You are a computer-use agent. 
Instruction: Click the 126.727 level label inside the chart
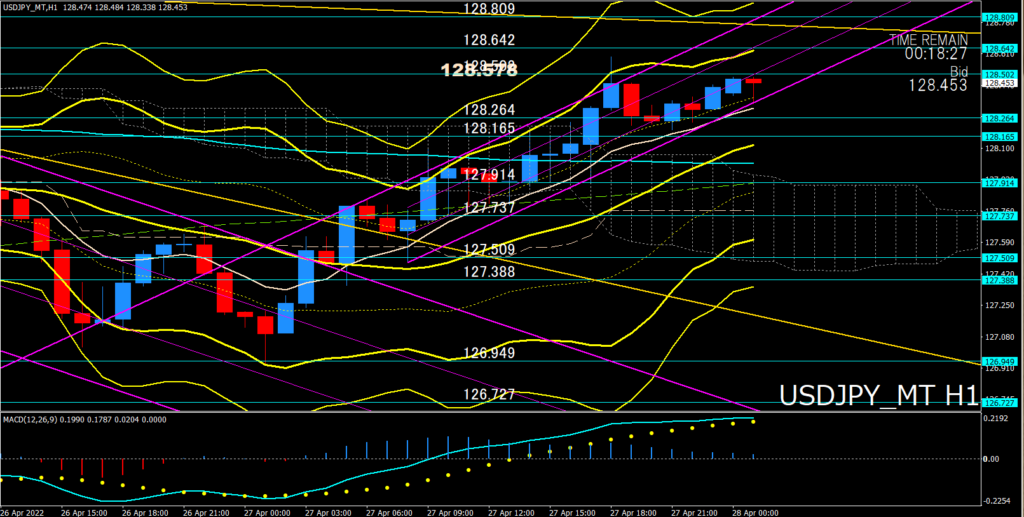489,394
